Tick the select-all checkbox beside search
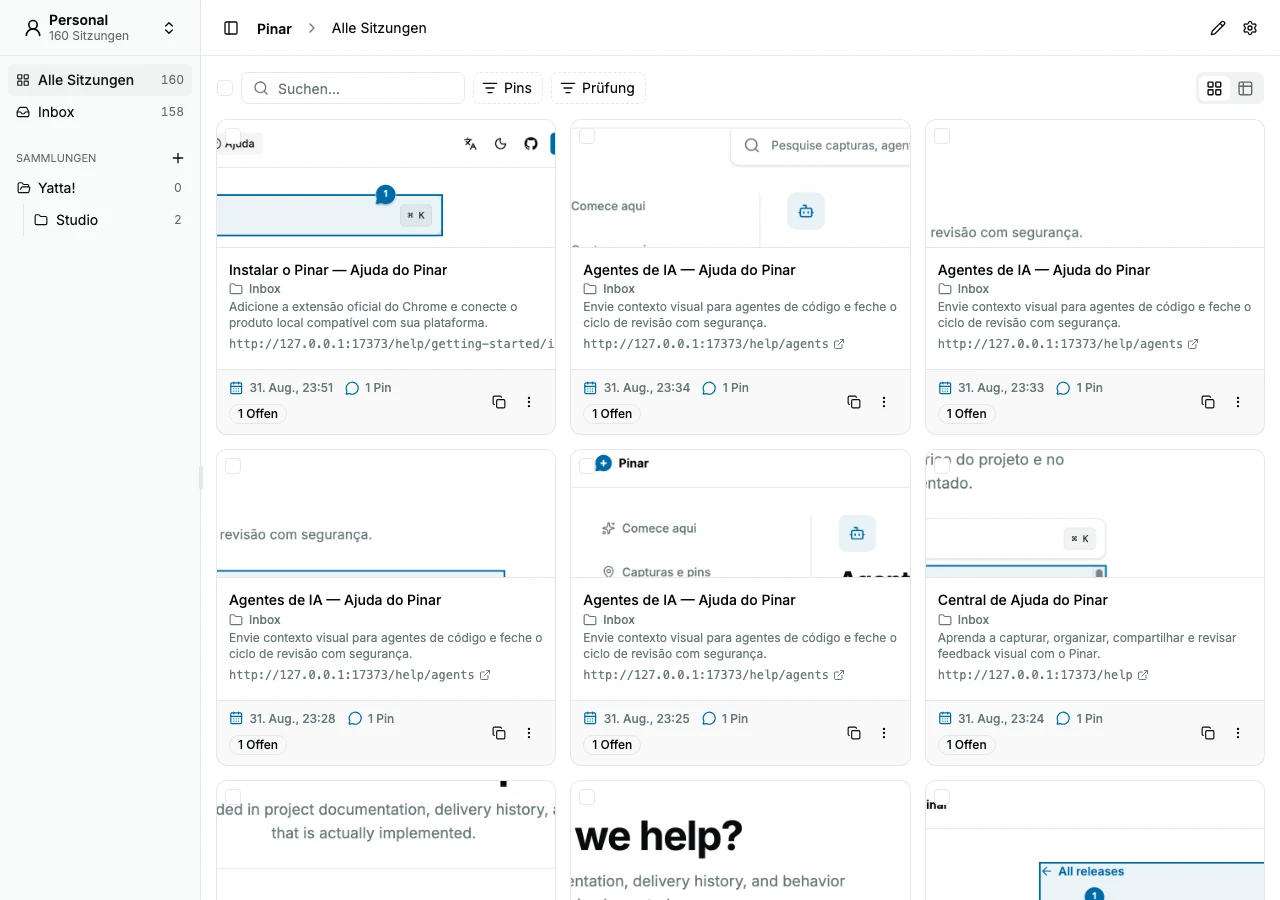This screenshot has width=1280, height=900. [x=225, y=88]
